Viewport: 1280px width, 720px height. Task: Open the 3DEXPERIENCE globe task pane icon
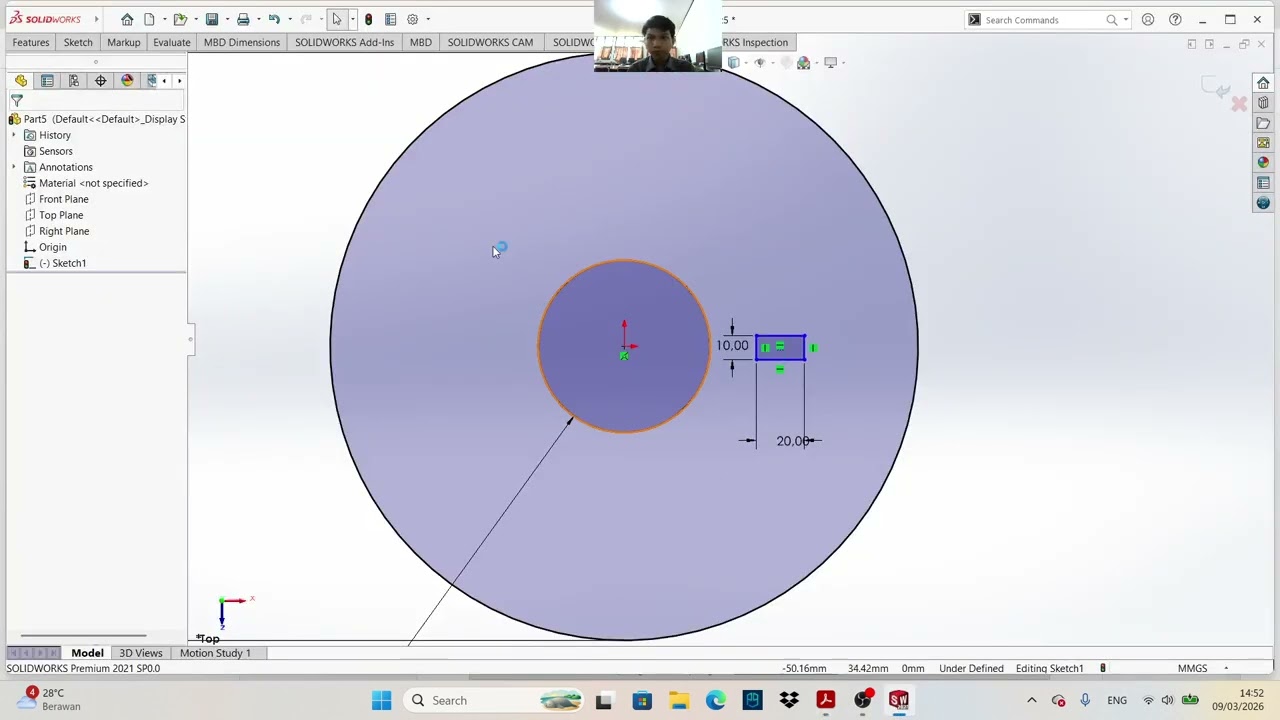tap(1263, 203)
